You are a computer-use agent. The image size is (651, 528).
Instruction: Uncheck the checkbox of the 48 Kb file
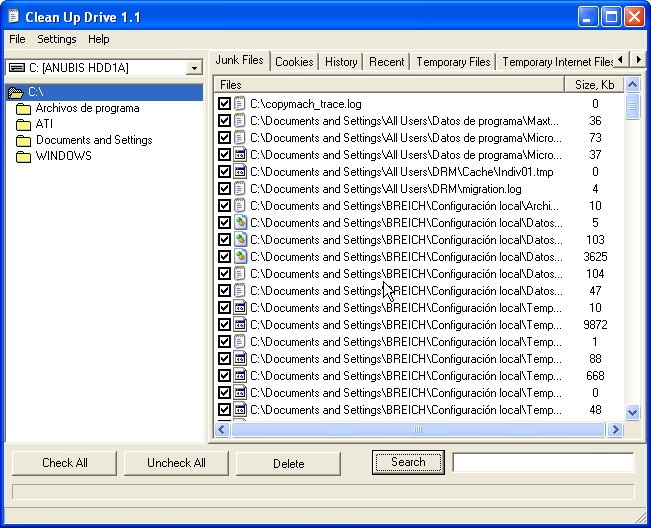[x=224, y=410]
